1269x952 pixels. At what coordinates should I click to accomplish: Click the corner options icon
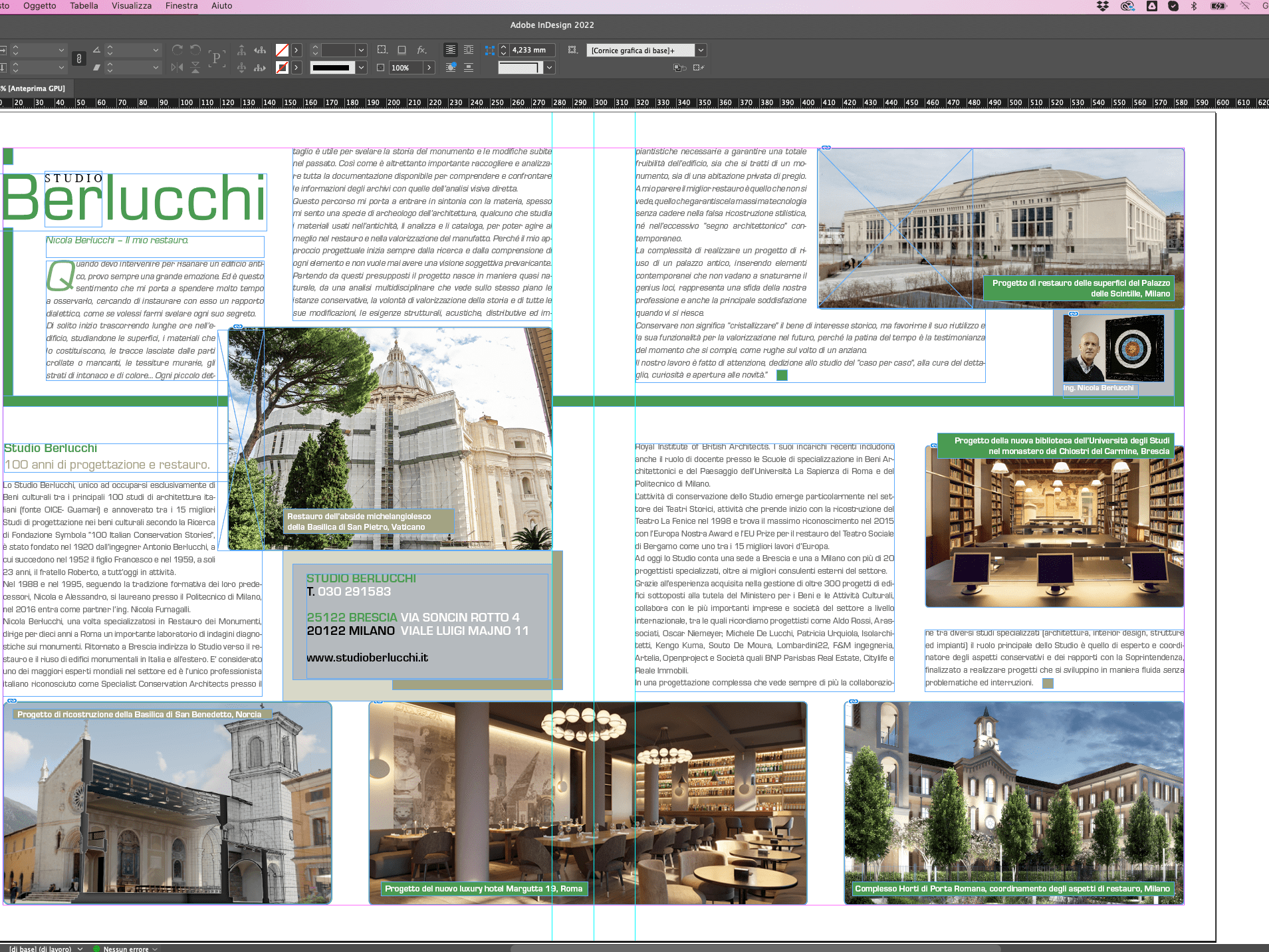(382, 50)
